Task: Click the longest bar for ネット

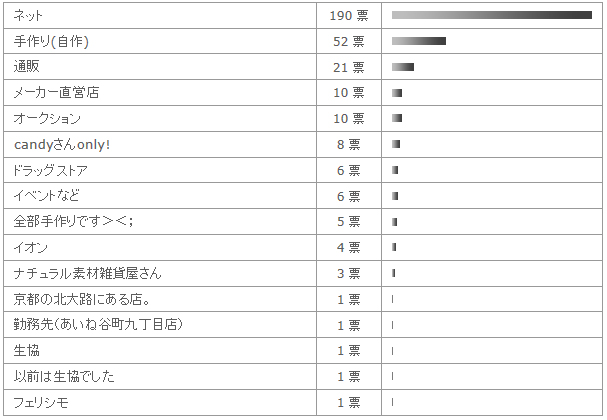Action: tap(492, 15)
